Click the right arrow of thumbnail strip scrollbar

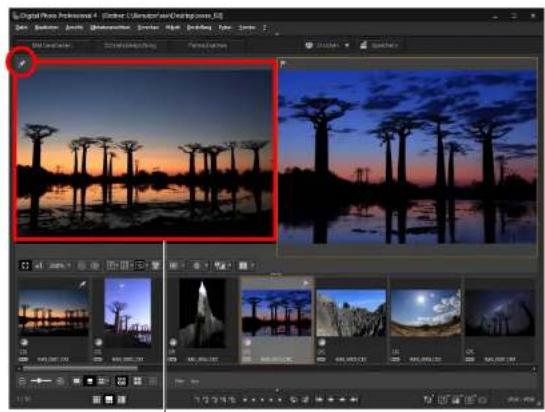534,369
